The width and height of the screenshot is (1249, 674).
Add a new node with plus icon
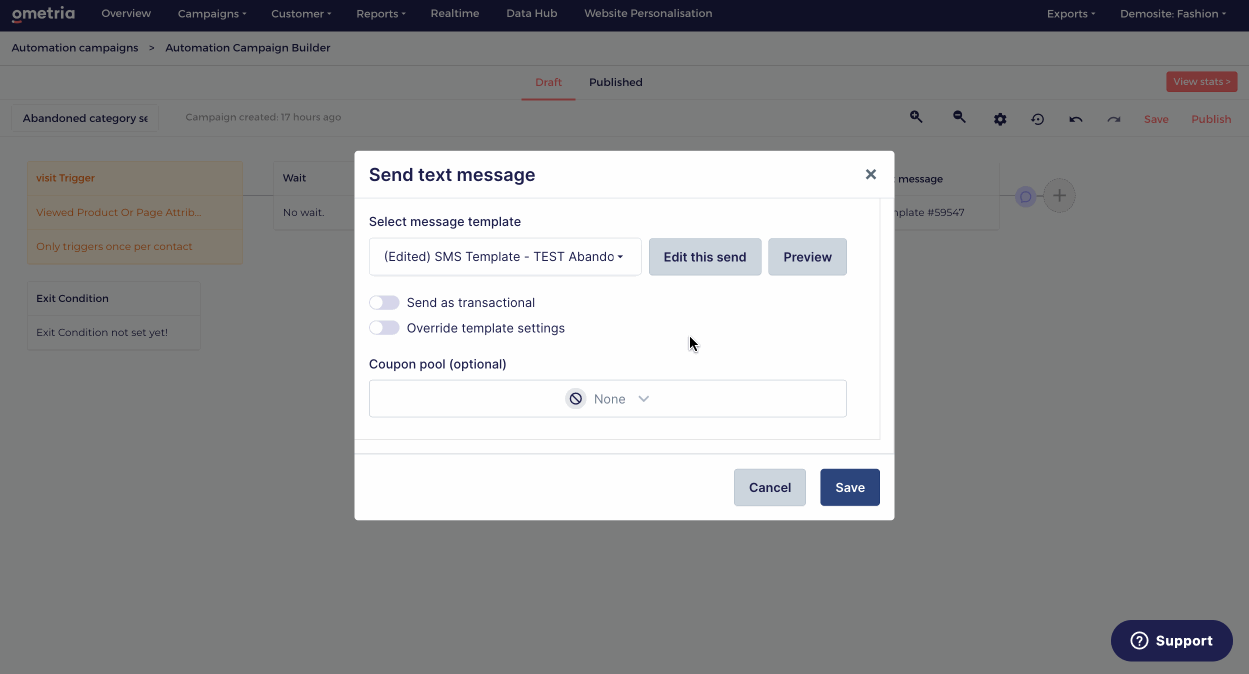[x=1060, y=196]
